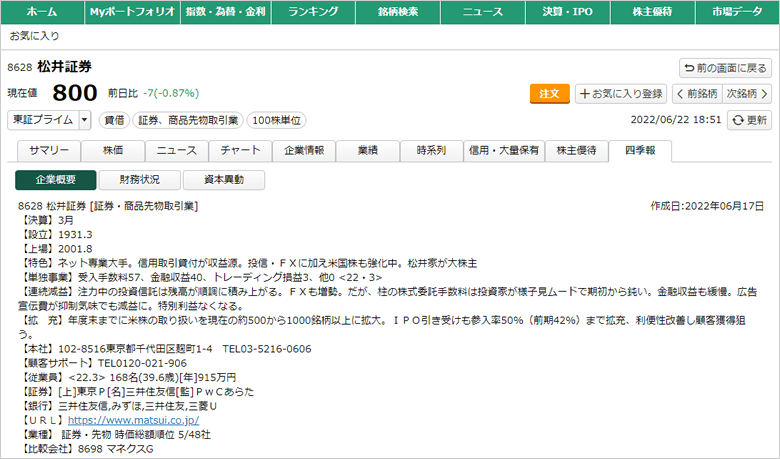Switch to the 業績 tab
Viewport: 780px width, 459px height.
[x=368, y=151]
